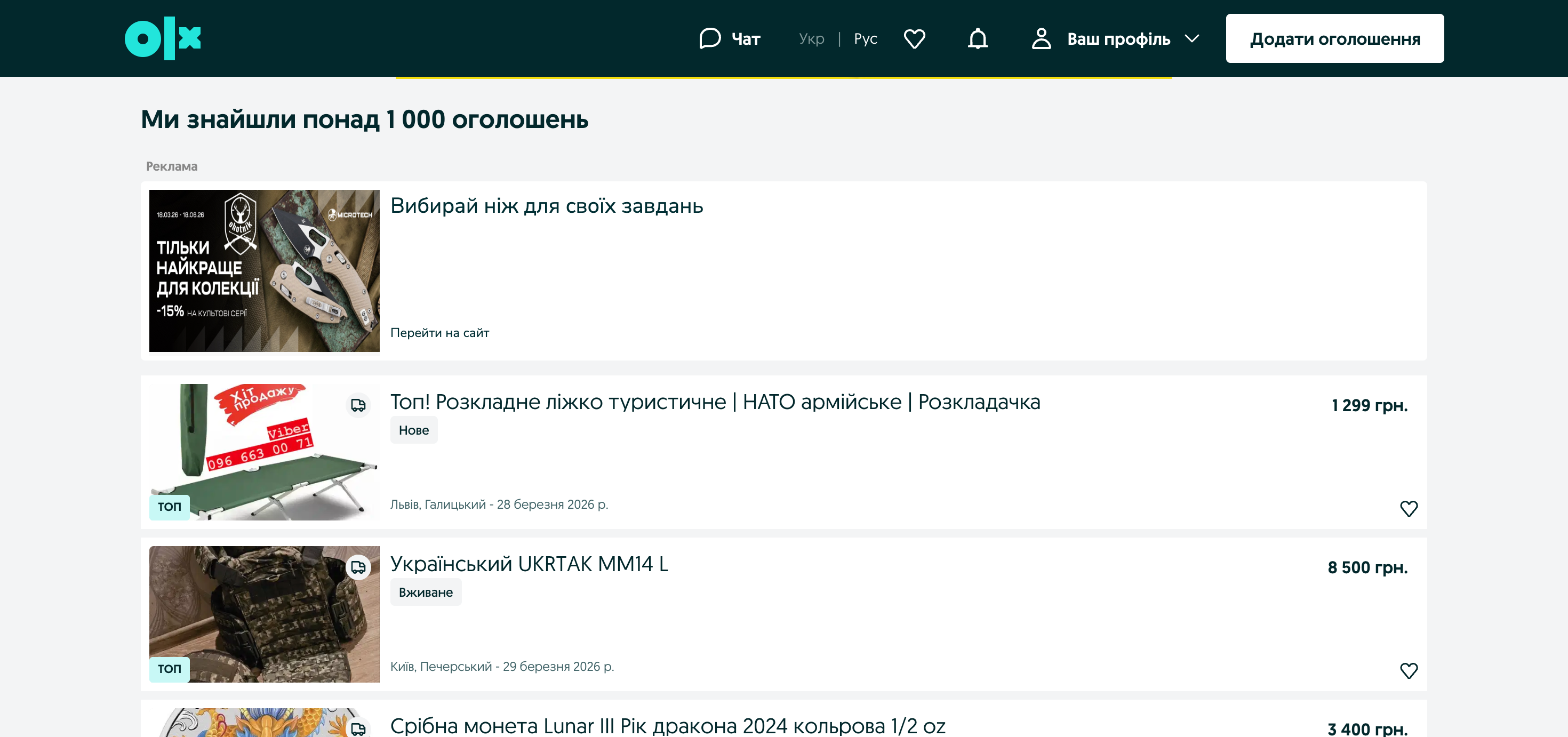
Task: Click delivery truck icon on UKRTAK listing
Action: pos(358,567)
